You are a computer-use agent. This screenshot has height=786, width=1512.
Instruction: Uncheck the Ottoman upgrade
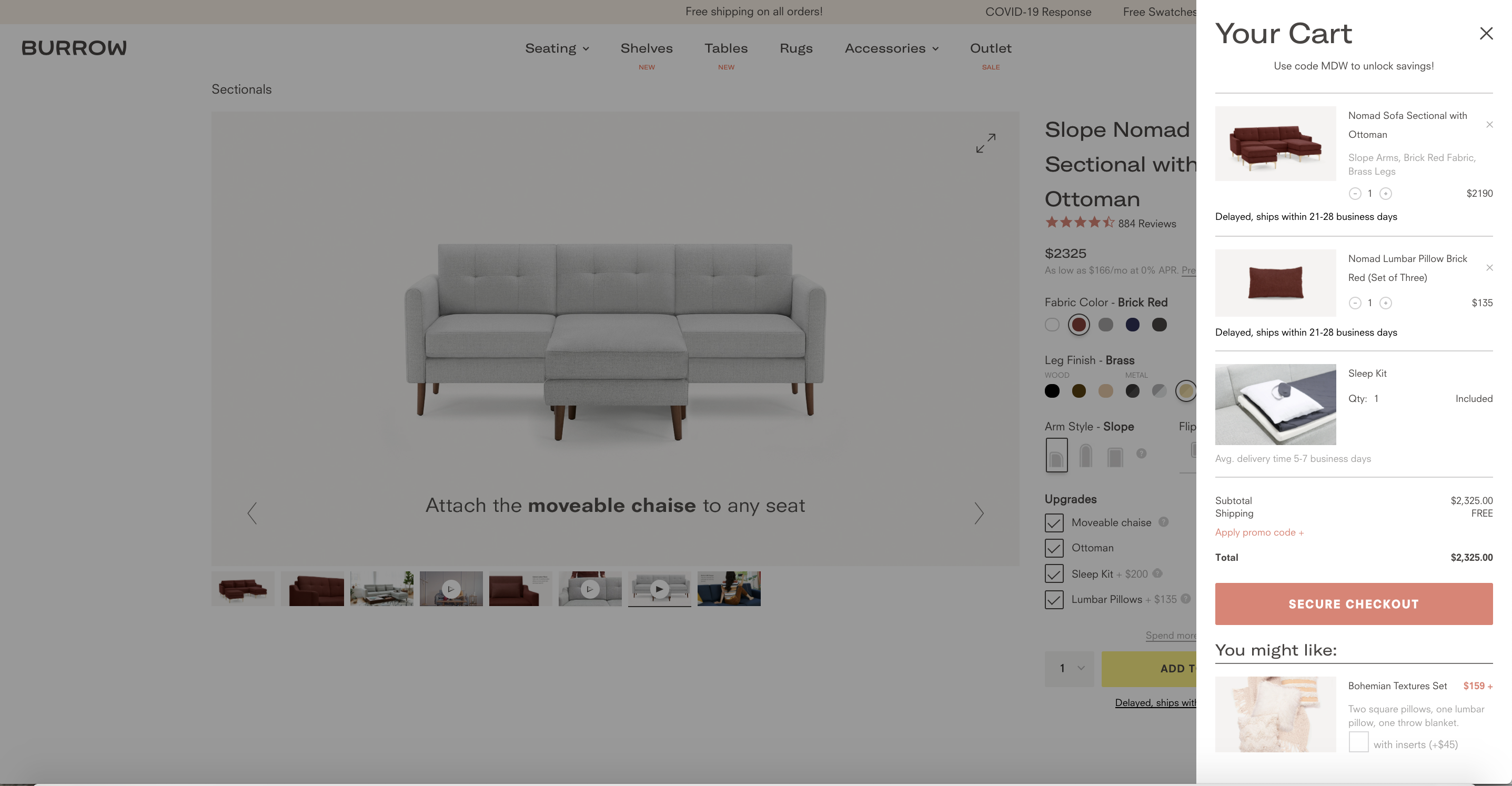1054,548
